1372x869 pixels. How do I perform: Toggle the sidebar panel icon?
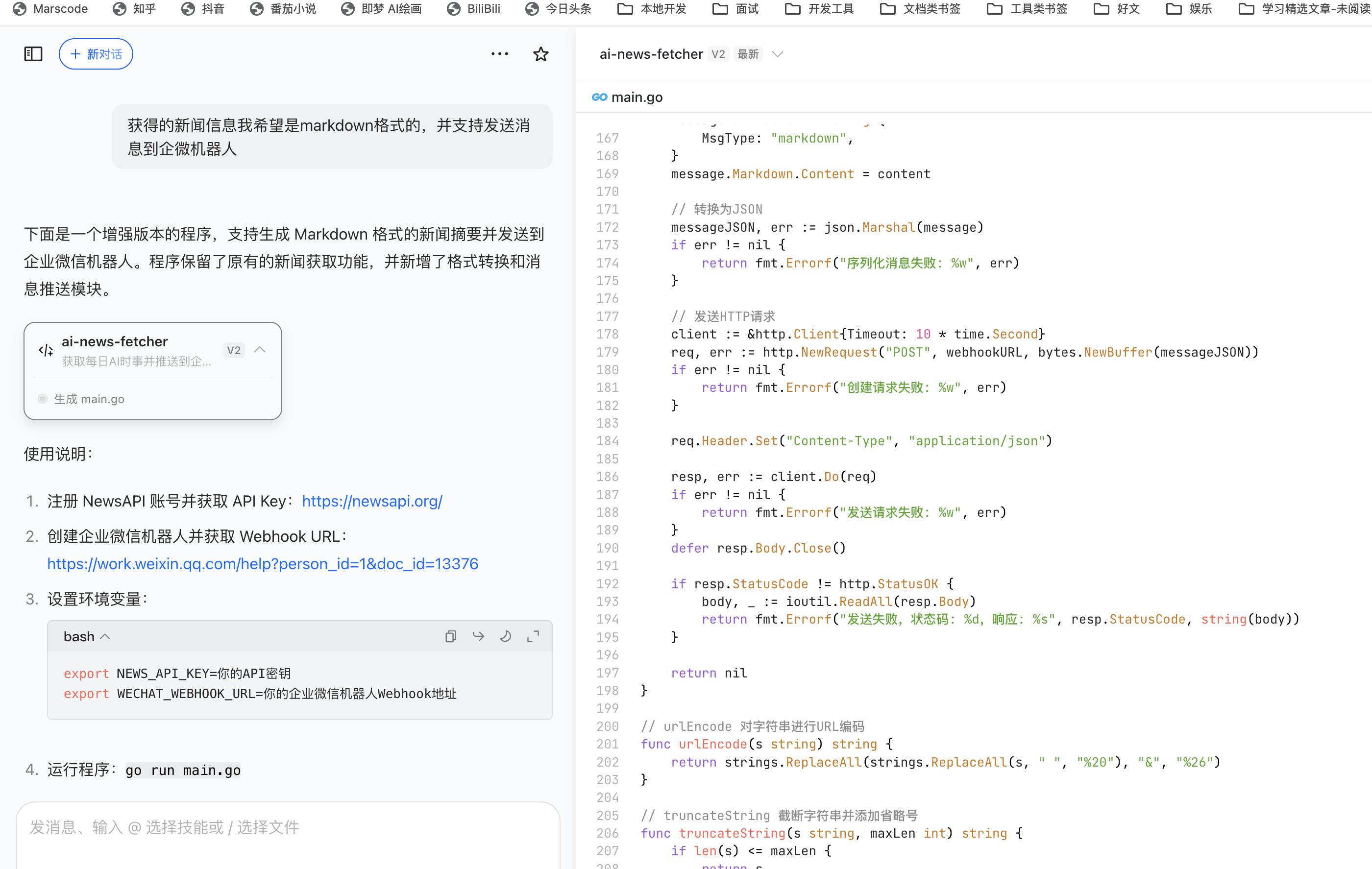pyautogui.click(x=33, y=54)
